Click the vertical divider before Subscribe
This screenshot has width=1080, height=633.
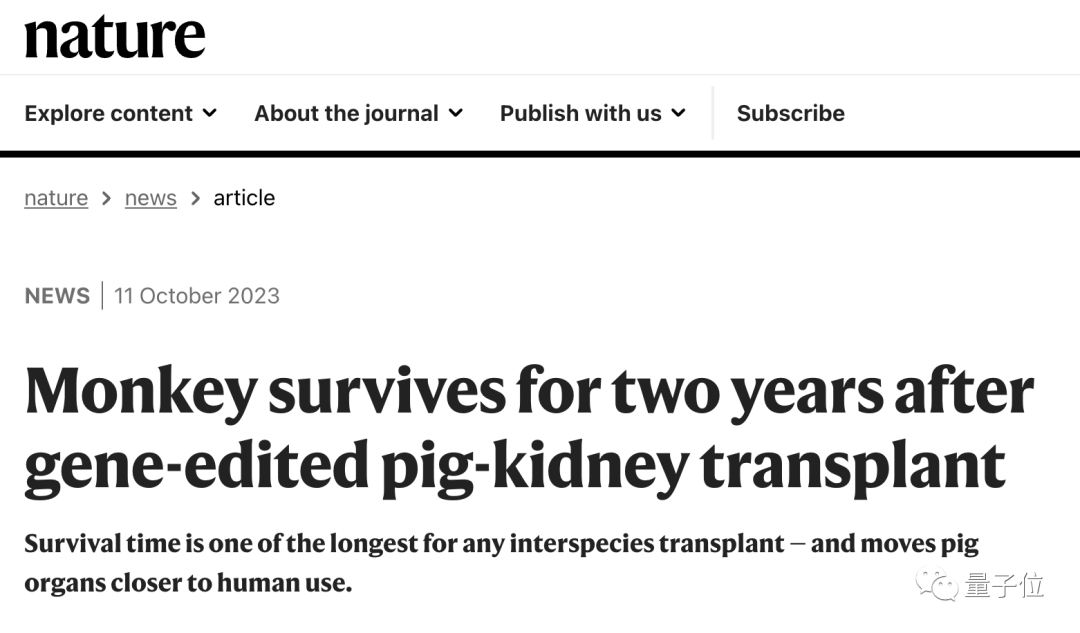click(x=713, y=113)
